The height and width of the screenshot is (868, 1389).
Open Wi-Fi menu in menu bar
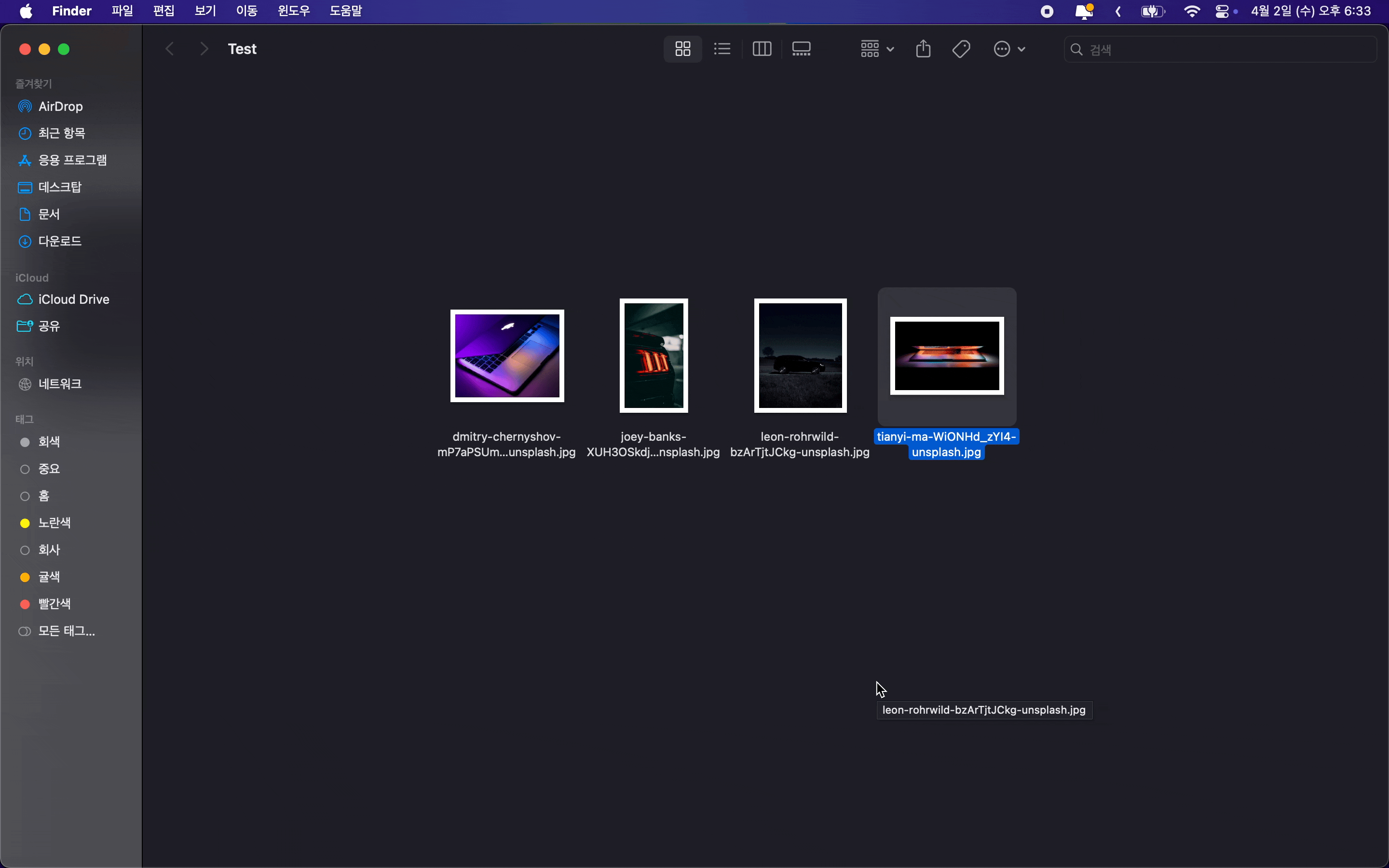click(1192, 12)
